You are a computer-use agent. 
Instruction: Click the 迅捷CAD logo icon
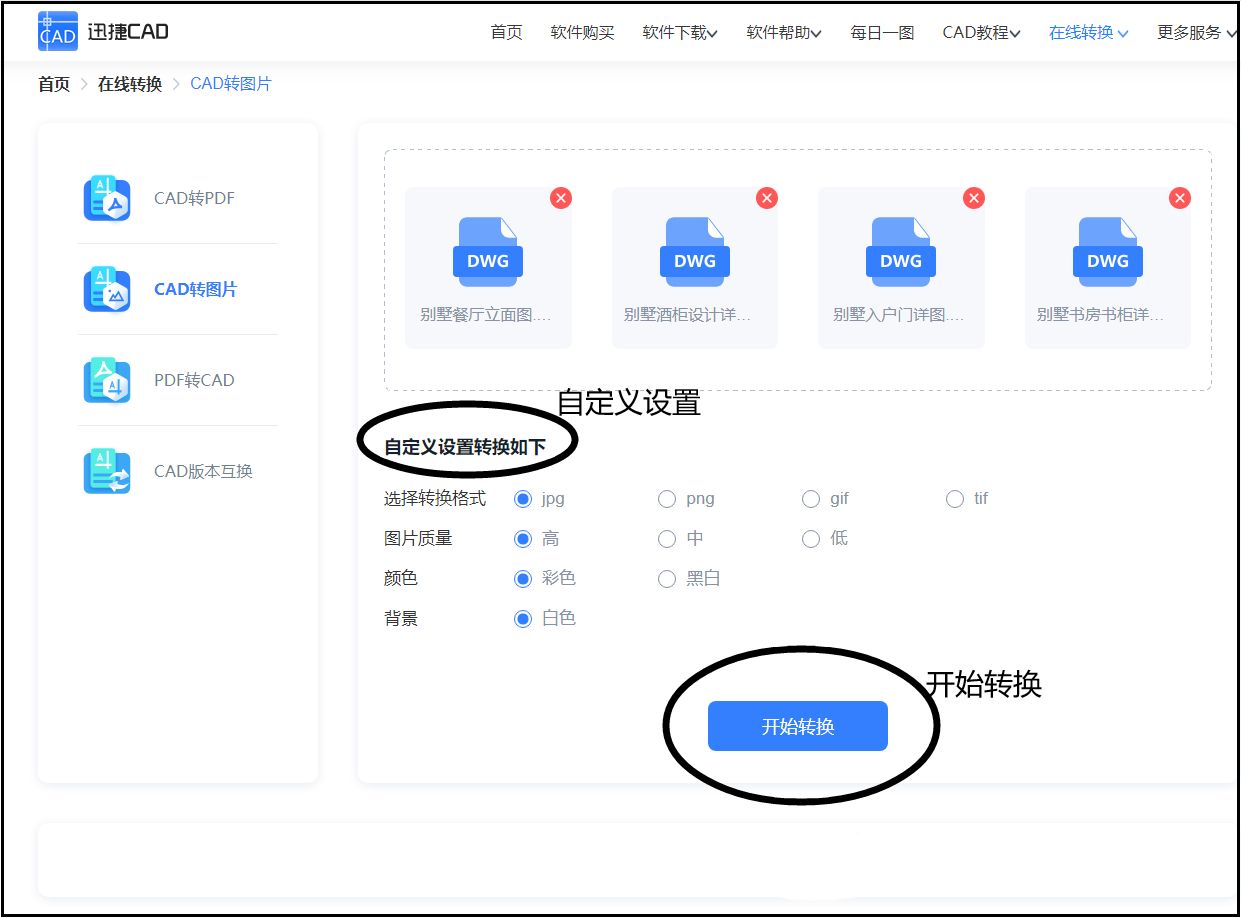57,31
